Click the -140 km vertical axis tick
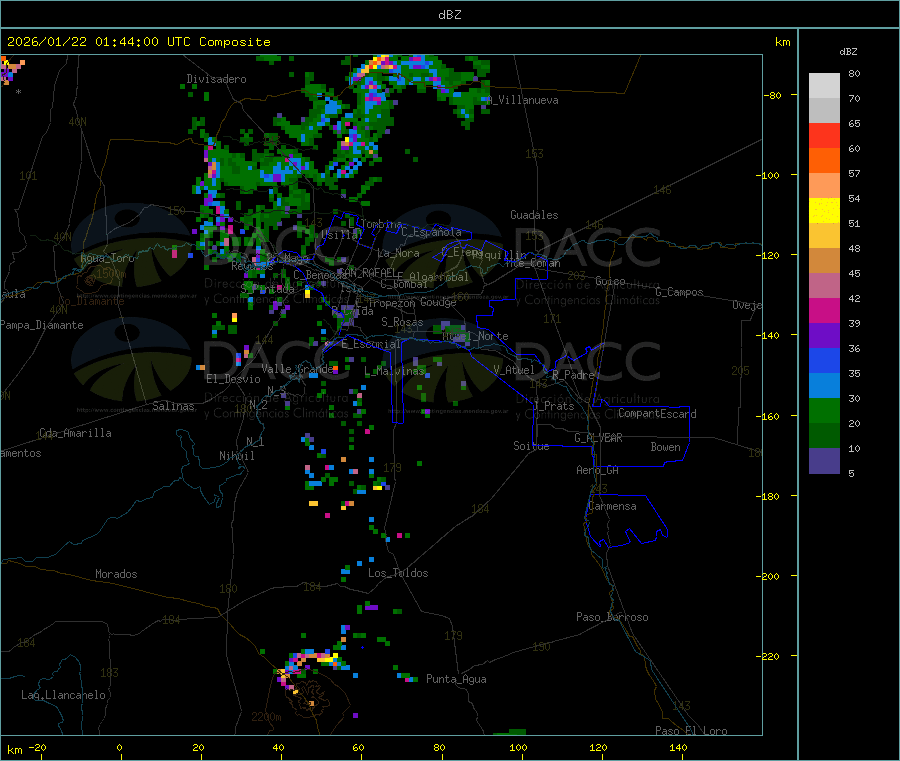The image size is (900, 761). pos(770,336)
